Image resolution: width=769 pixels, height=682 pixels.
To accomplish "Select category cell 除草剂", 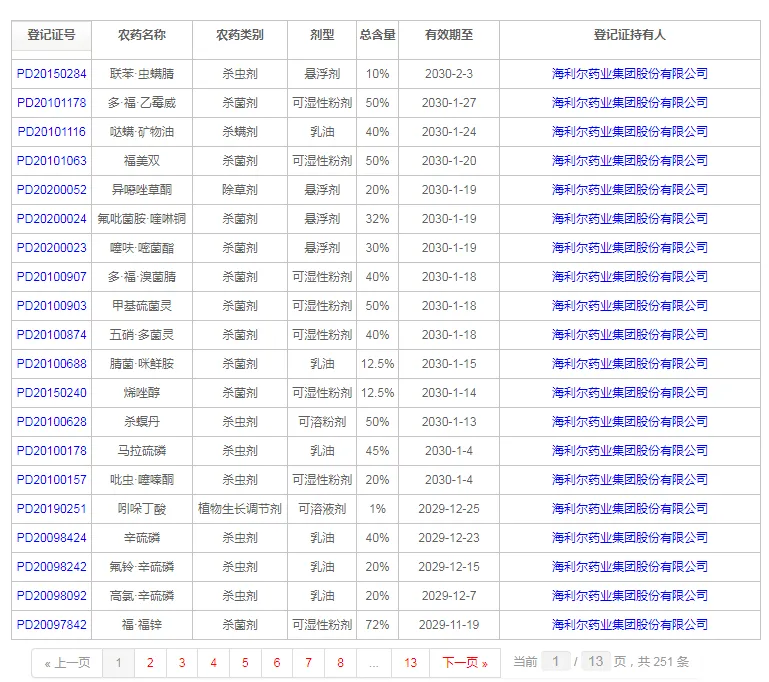I will click(x=240, y=190).
